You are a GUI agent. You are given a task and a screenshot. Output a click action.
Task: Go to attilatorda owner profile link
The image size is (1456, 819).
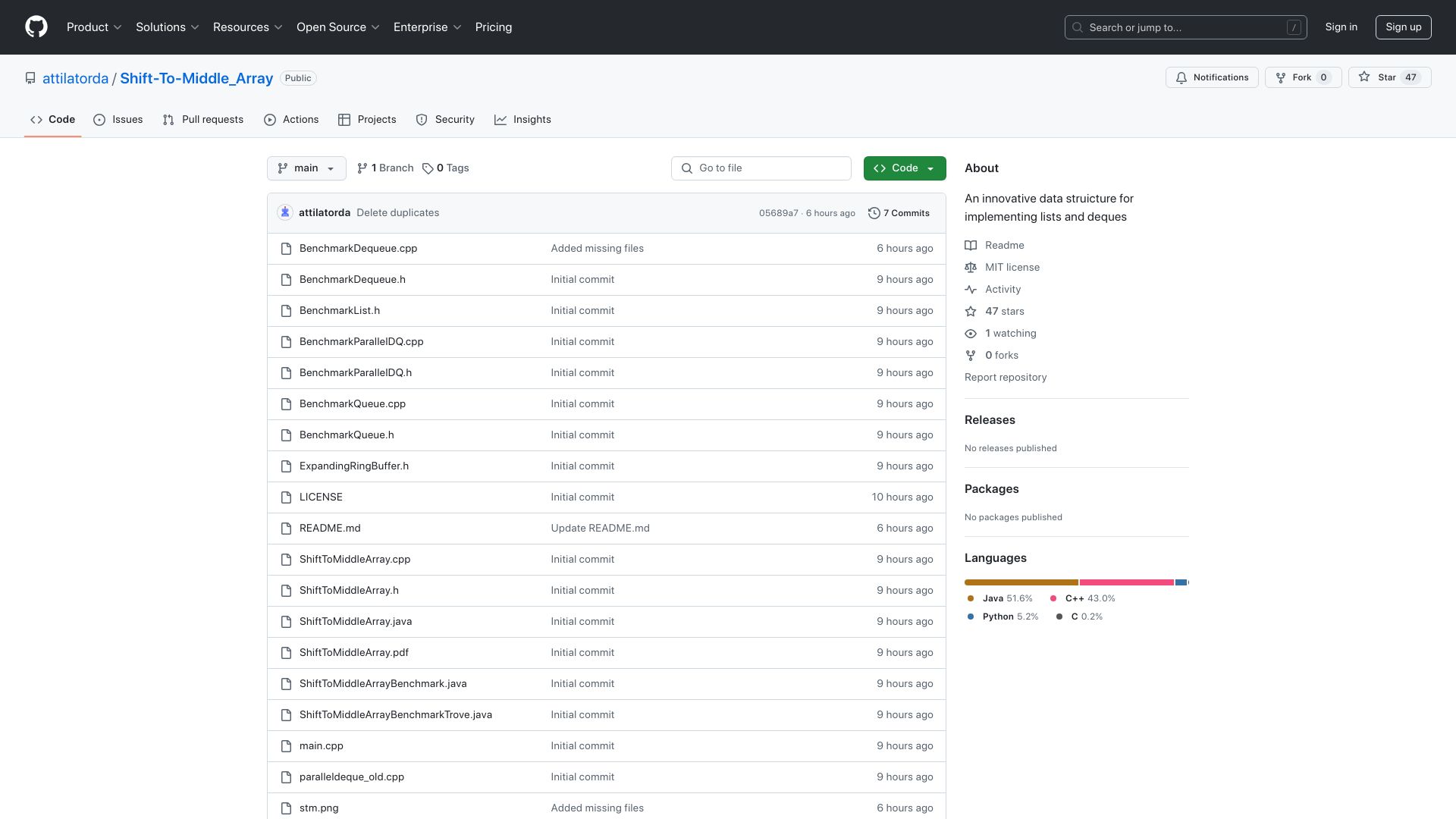pyautogui.click(x=75, y=78)
